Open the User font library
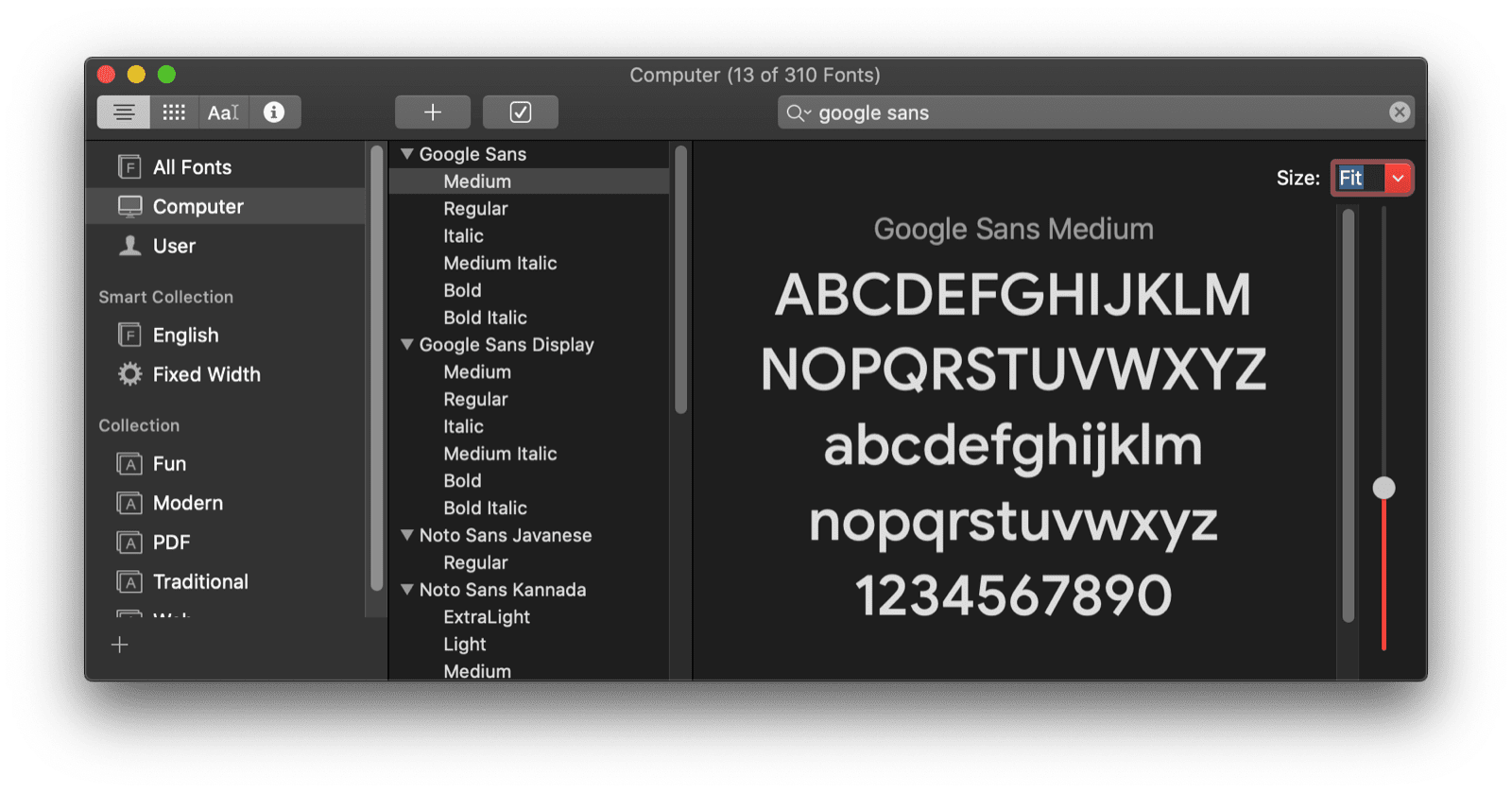Image resolution: width=1512 pixels, height=793 pixels. coord(174,246)
